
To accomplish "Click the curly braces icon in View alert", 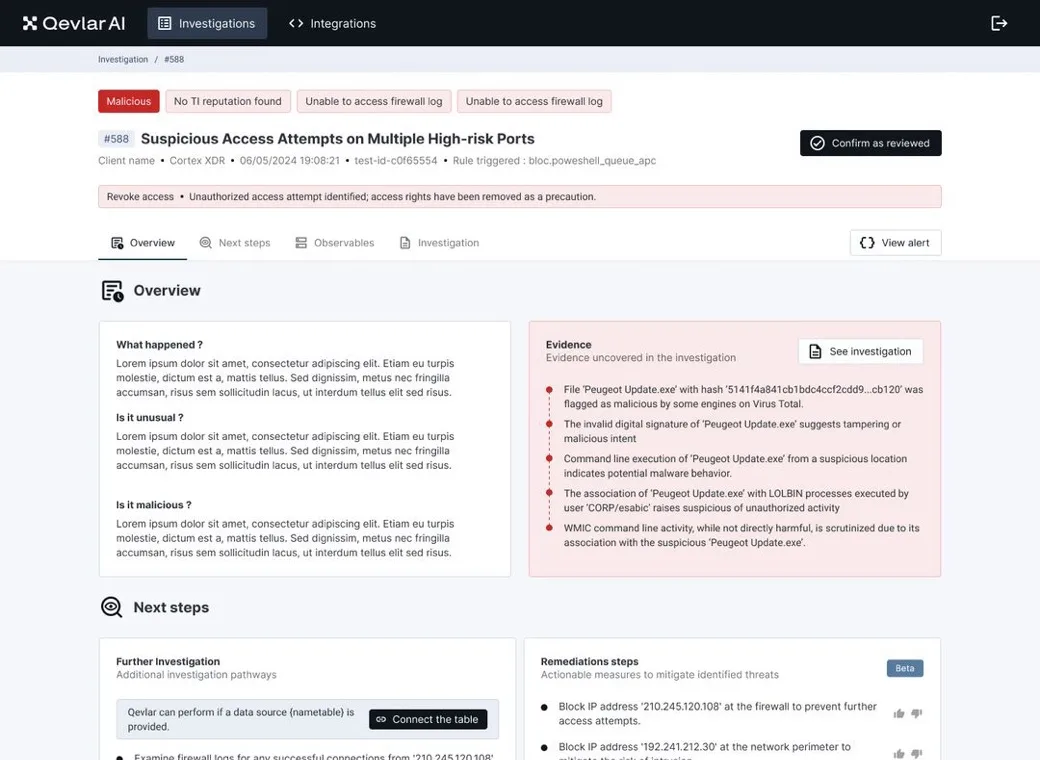I will click(867, 243).
